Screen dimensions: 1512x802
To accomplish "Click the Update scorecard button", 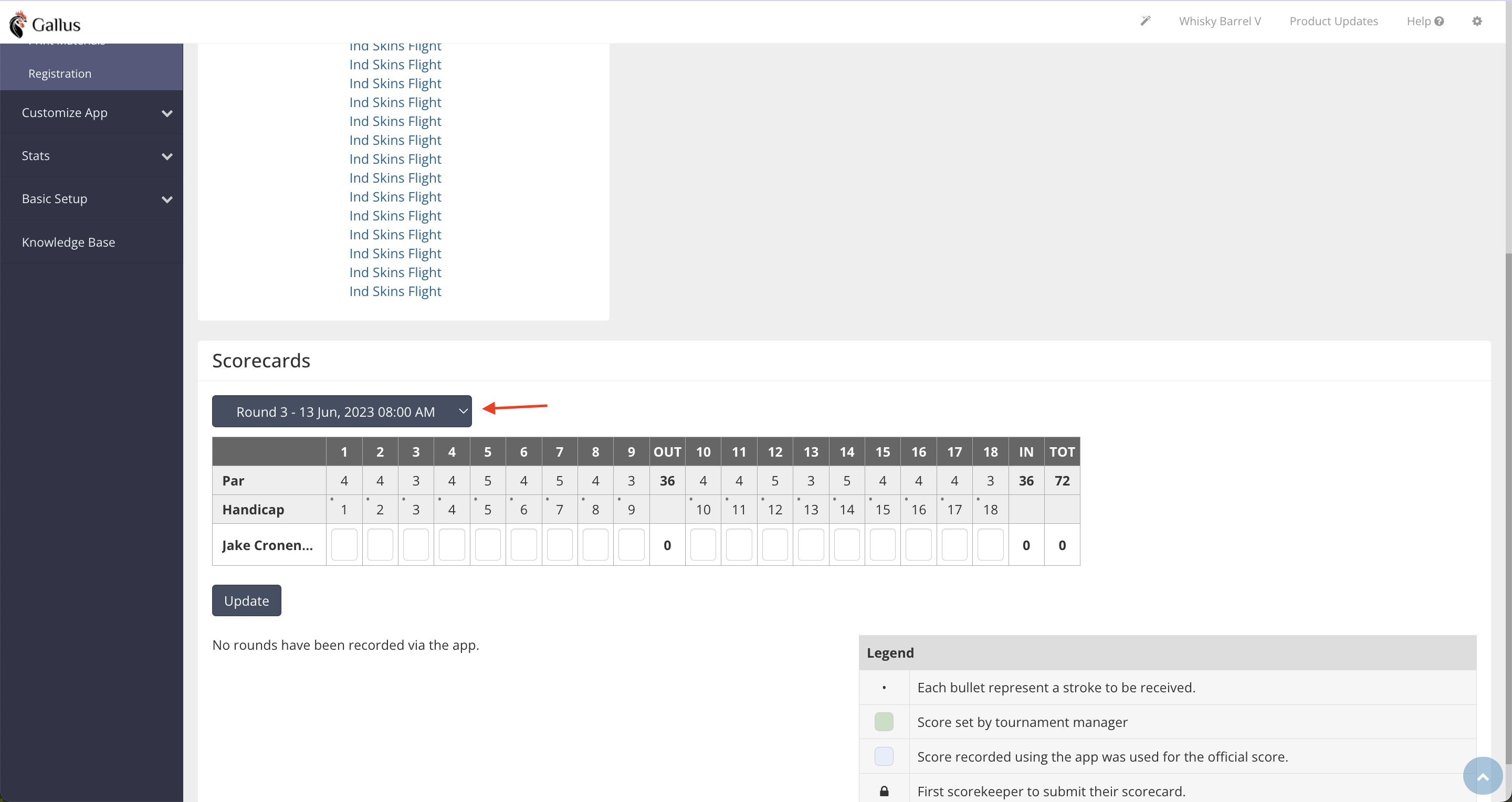I will (247, 600).
